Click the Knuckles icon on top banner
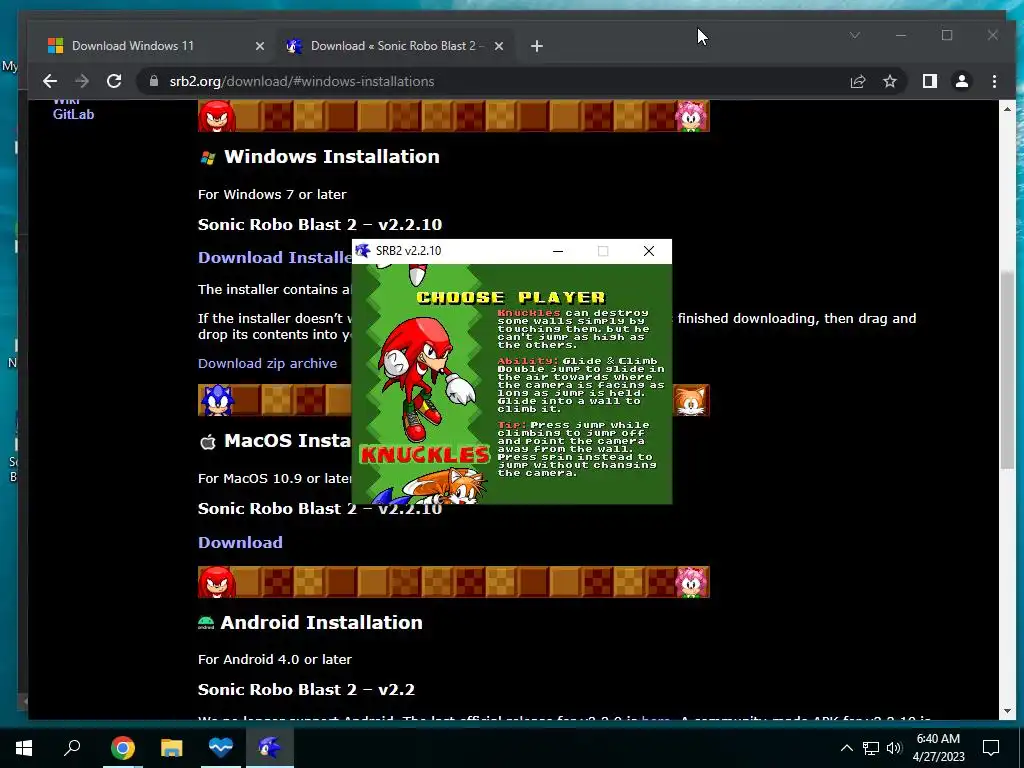Viewport: 1024px width, 768px height. coord(216,116)
